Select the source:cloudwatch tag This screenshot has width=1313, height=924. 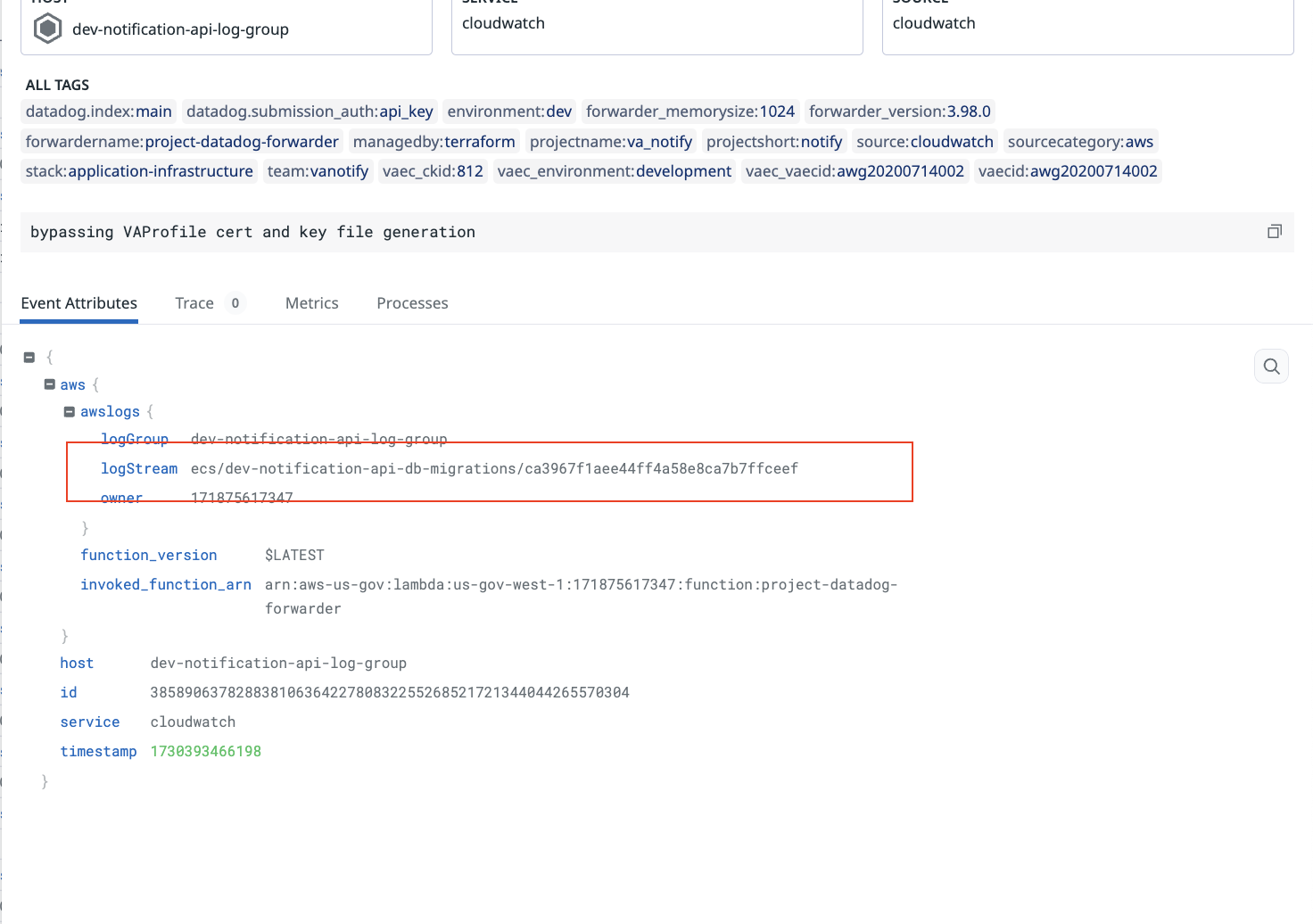pyautogui.click(x=925, y=142)
